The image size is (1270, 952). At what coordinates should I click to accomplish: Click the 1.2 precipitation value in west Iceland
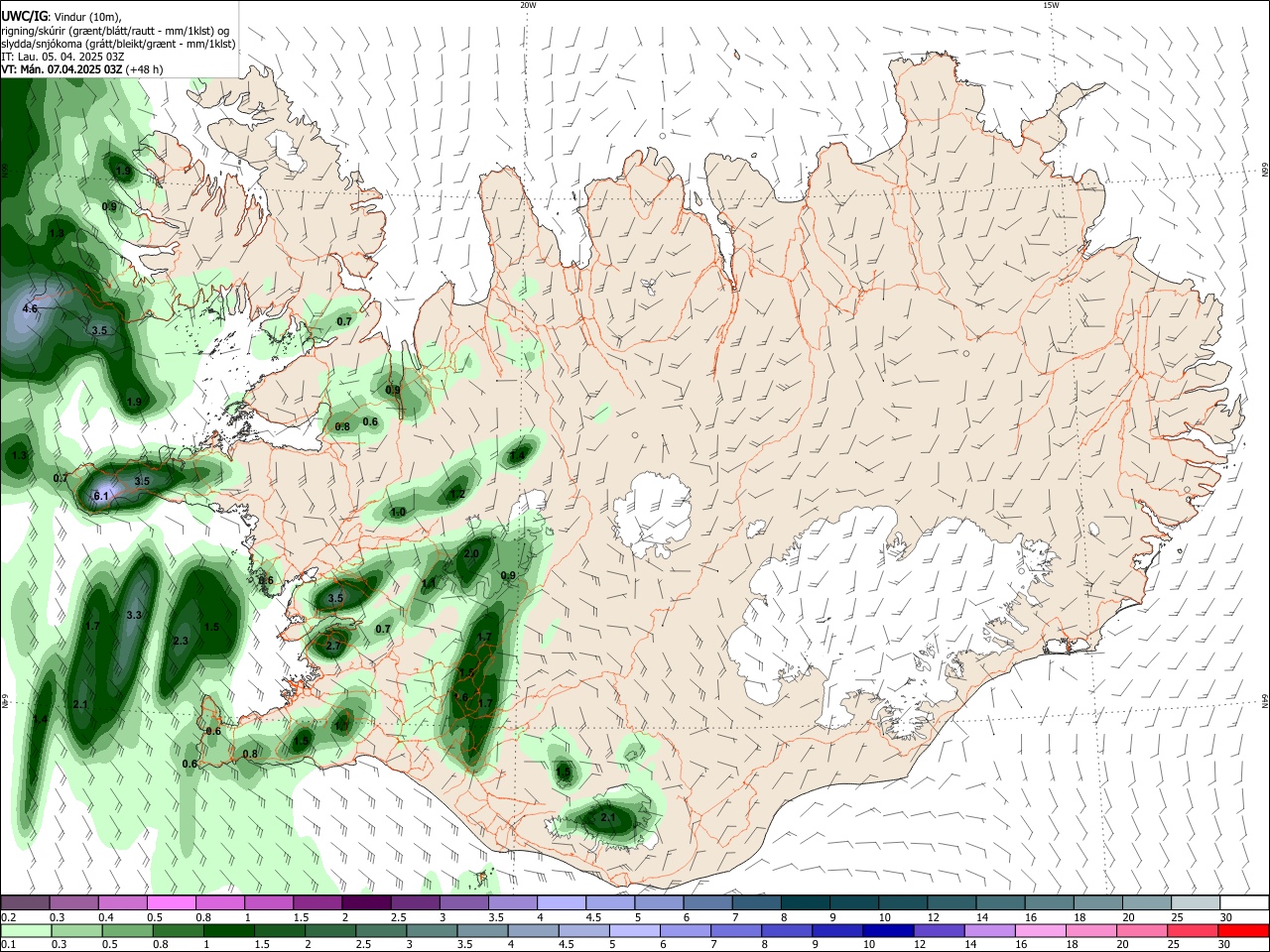click(457, 494)
